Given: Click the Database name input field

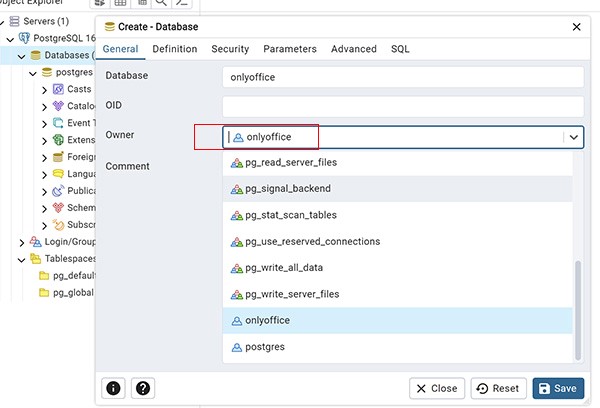Looking at the screenshot, I should [x=403, y=77].
